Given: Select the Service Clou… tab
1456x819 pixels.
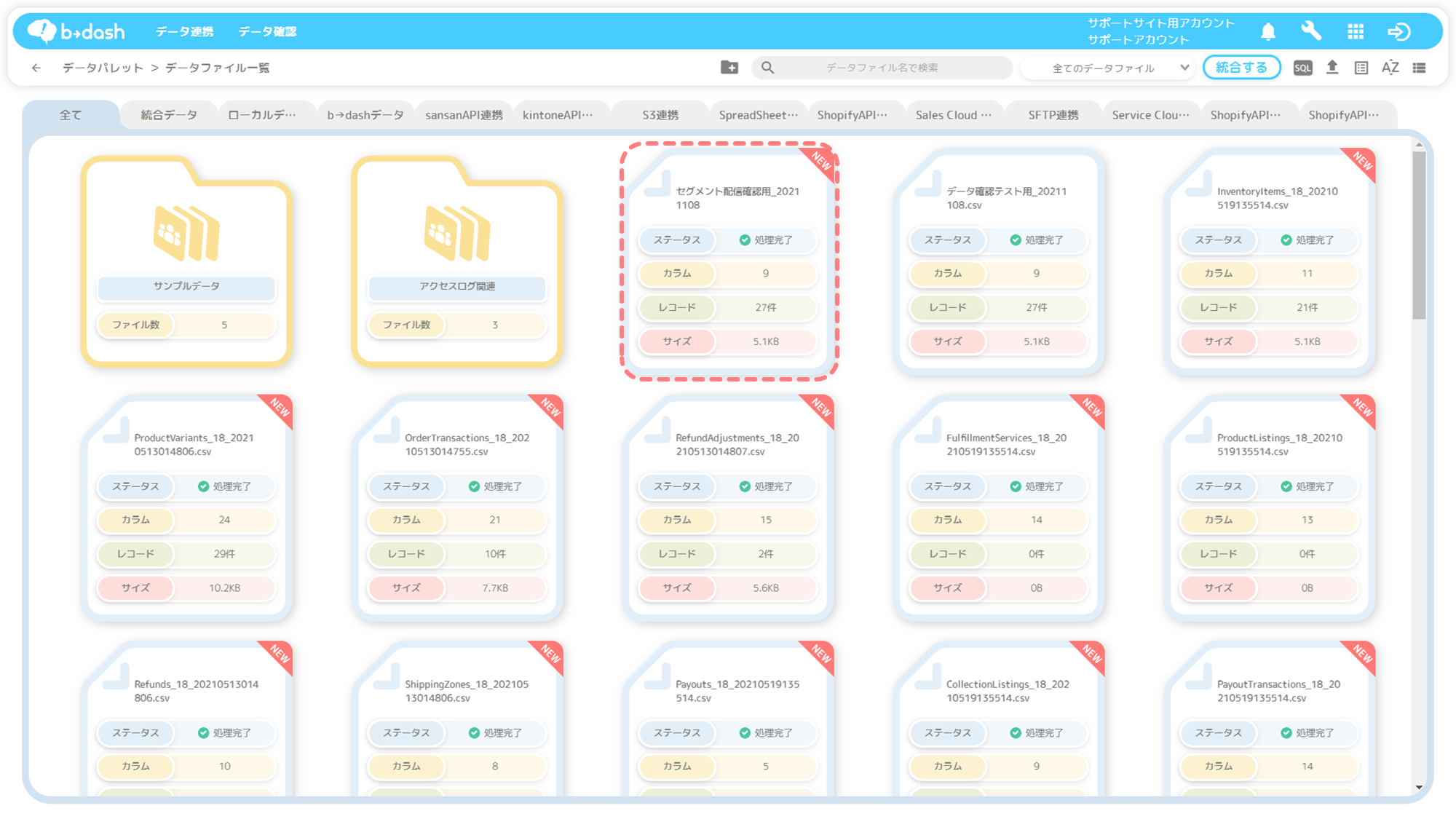Looking at the screenshot, I should click(1150, 115).
